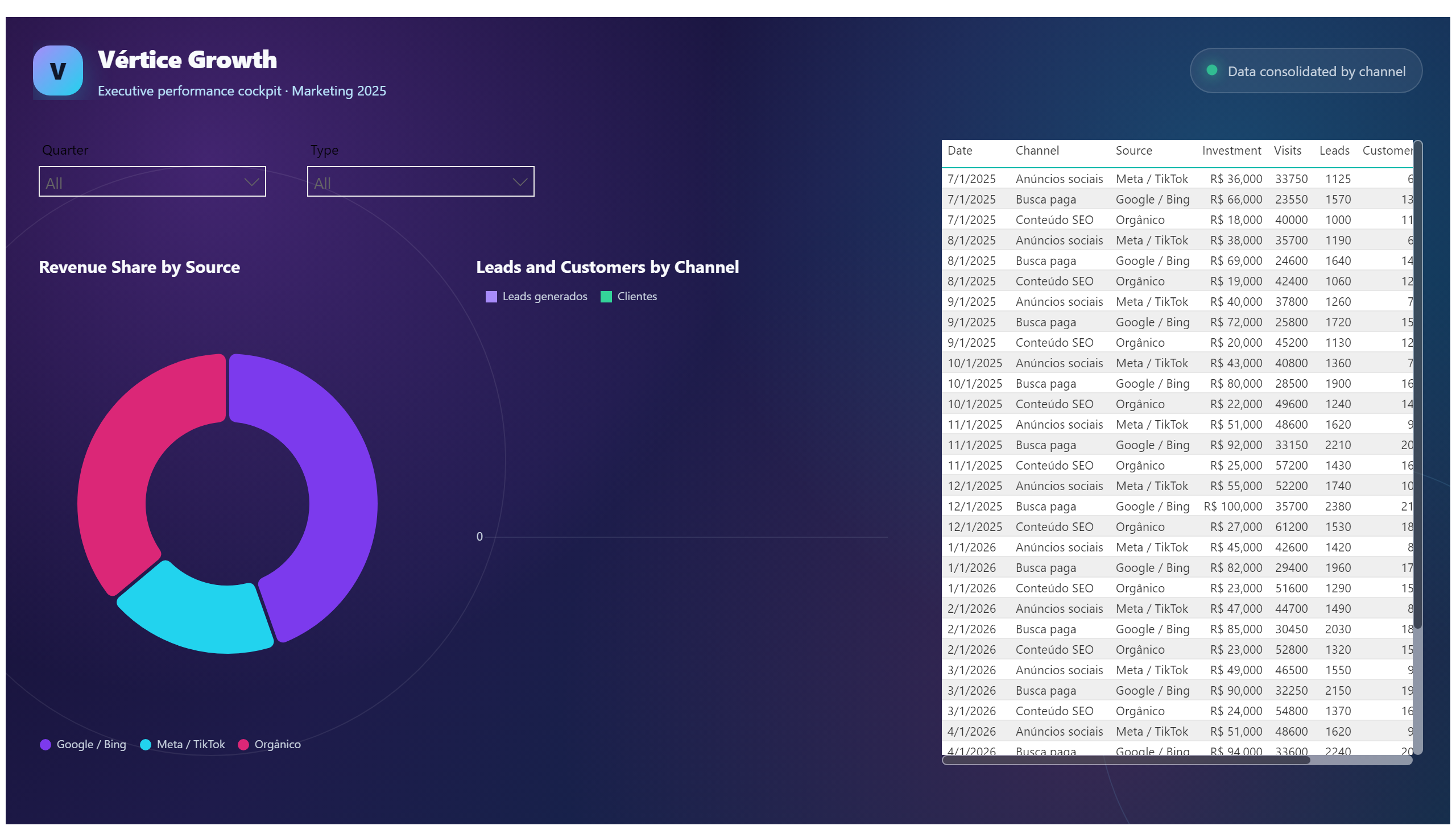The width and height of the screenshot is (1456, 830).
Task: Click the Google / Bing legend marker
Action: tap(45, 745)
